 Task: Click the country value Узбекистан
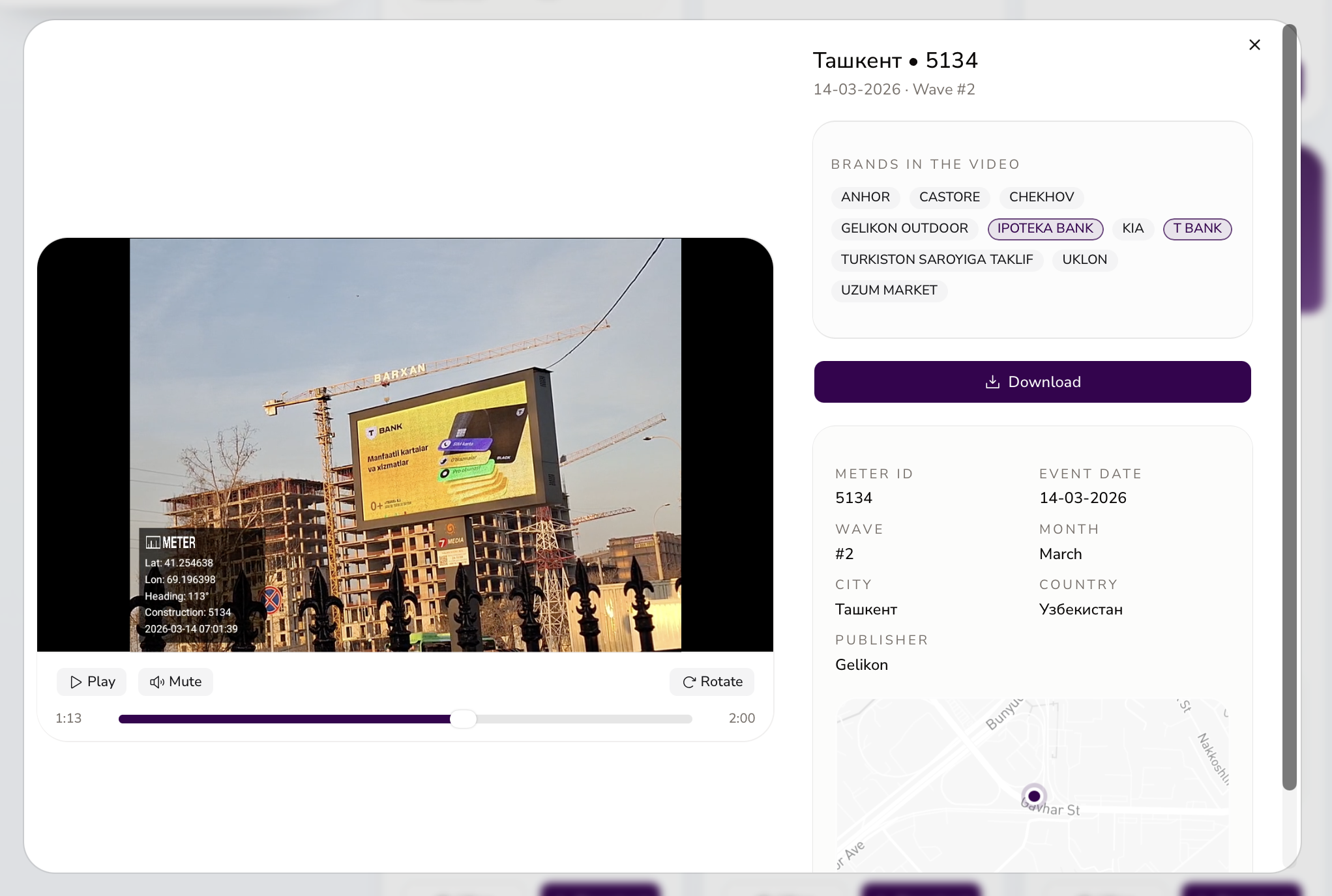[x=1080, y=610]
